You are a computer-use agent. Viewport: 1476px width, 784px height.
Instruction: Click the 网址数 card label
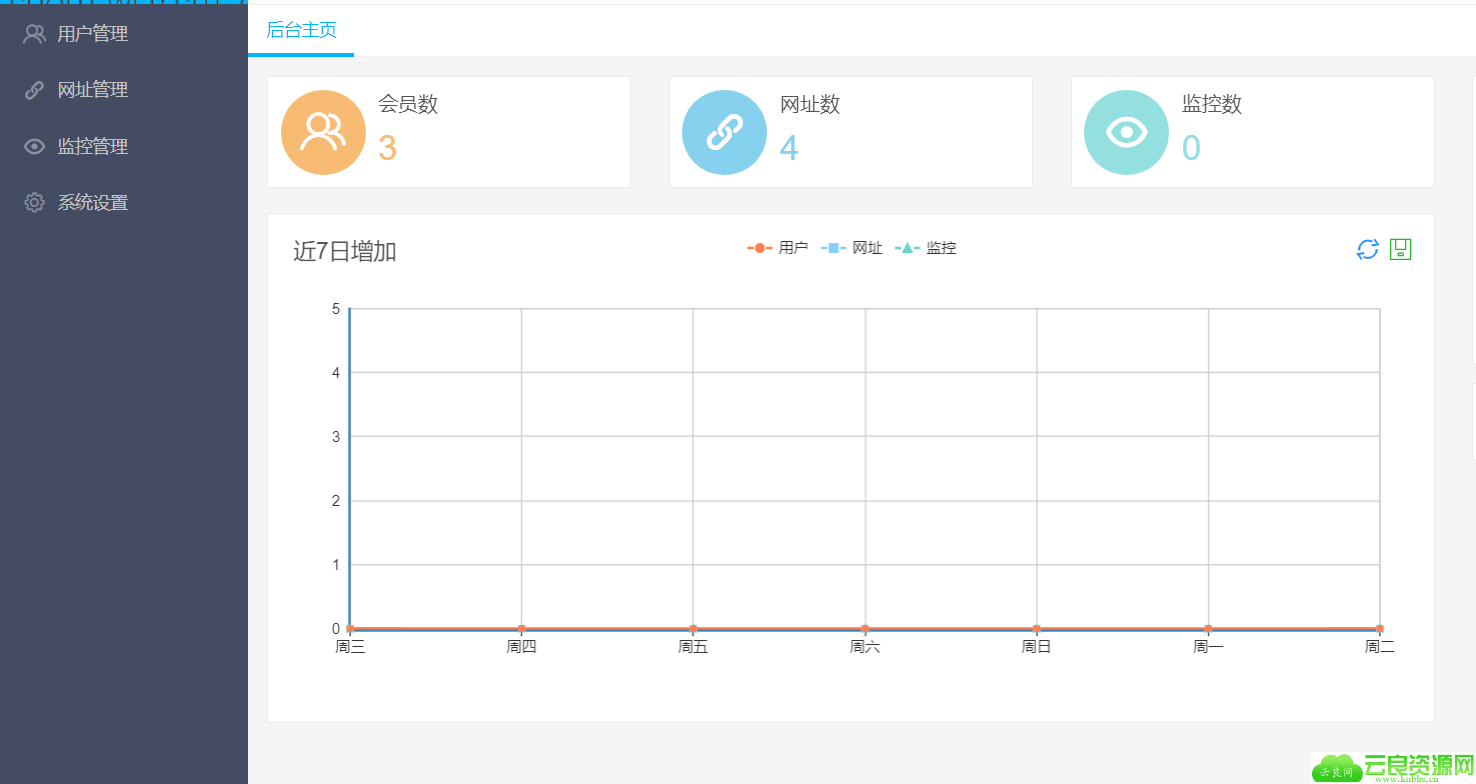[x=810, y=104]
